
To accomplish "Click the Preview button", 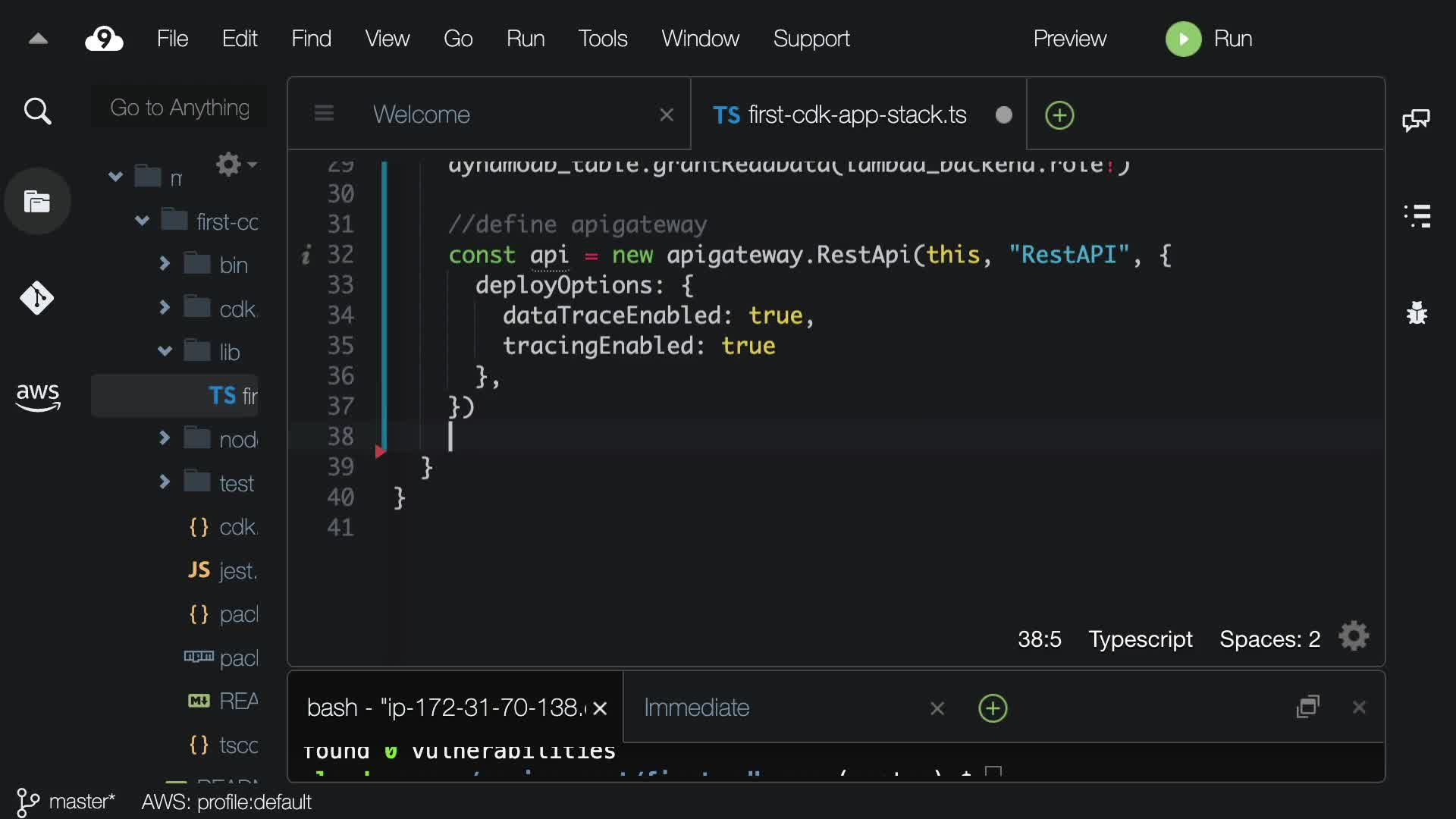I will pyautogui.click(x=1069, y=39).
